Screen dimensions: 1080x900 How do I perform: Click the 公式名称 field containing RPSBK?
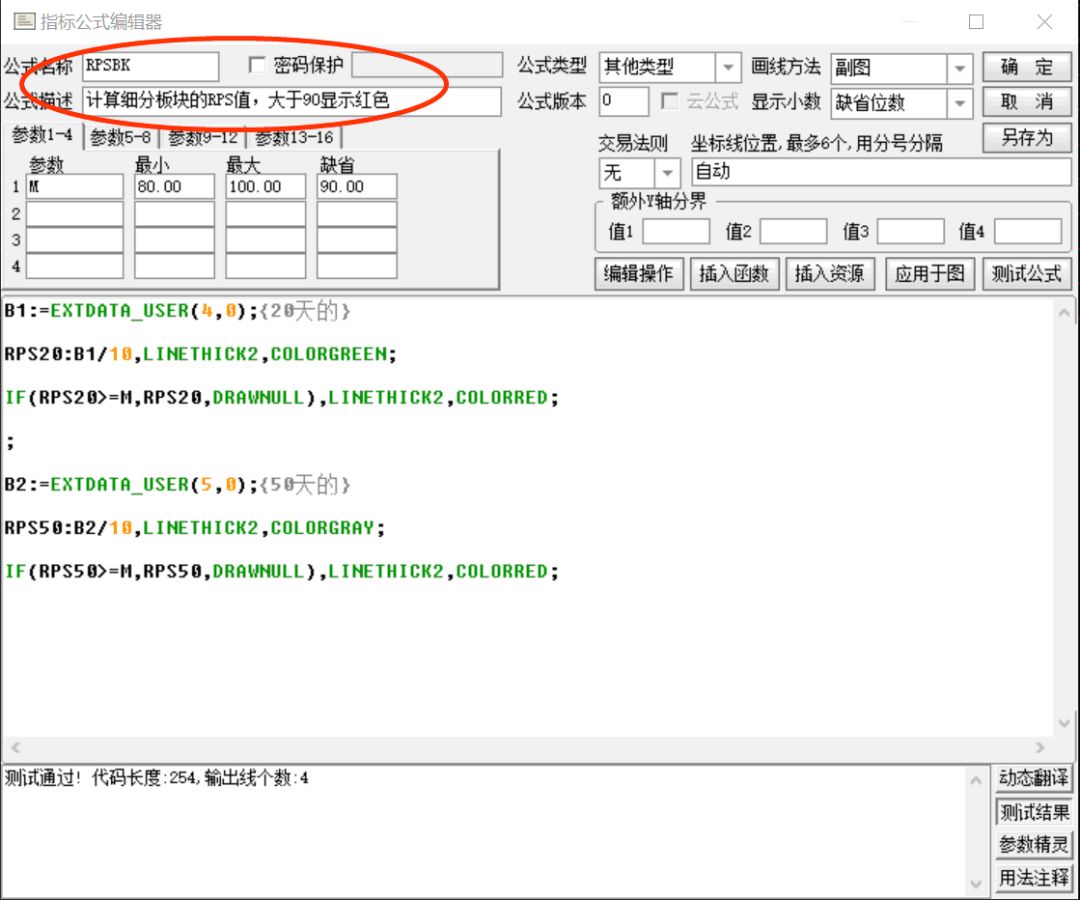click(150, 67)
